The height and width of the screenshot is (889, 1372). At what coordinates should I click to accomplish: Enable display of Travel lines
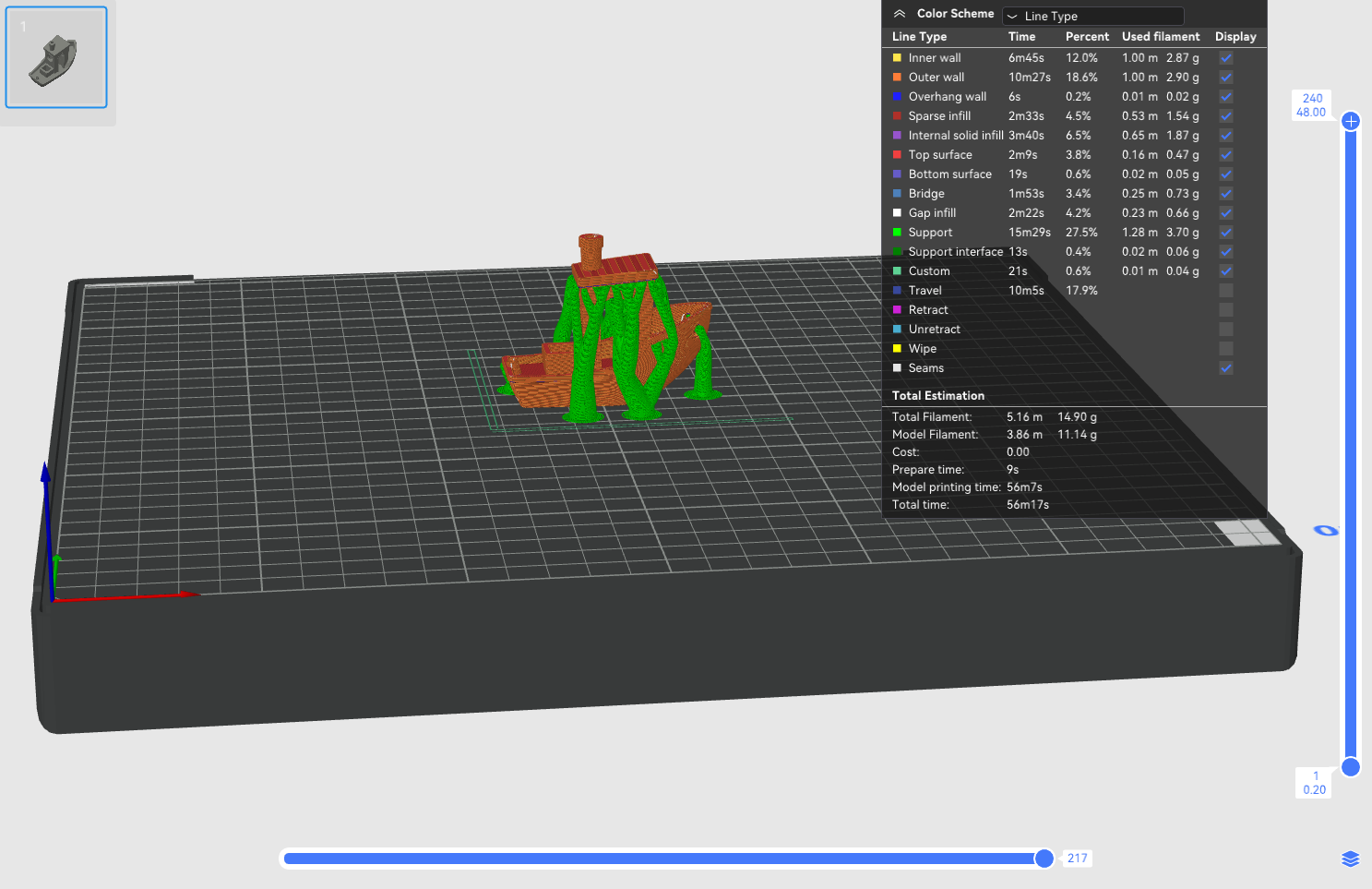tap(1225, 291)
